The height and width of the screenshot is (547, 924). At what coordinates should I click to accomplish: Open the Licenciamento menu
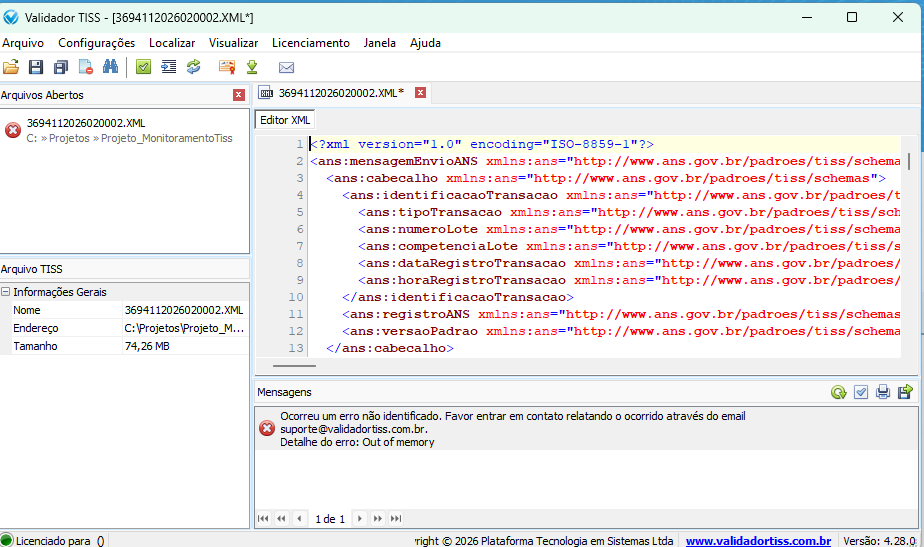pyautogui.click(x=311, y=43)
